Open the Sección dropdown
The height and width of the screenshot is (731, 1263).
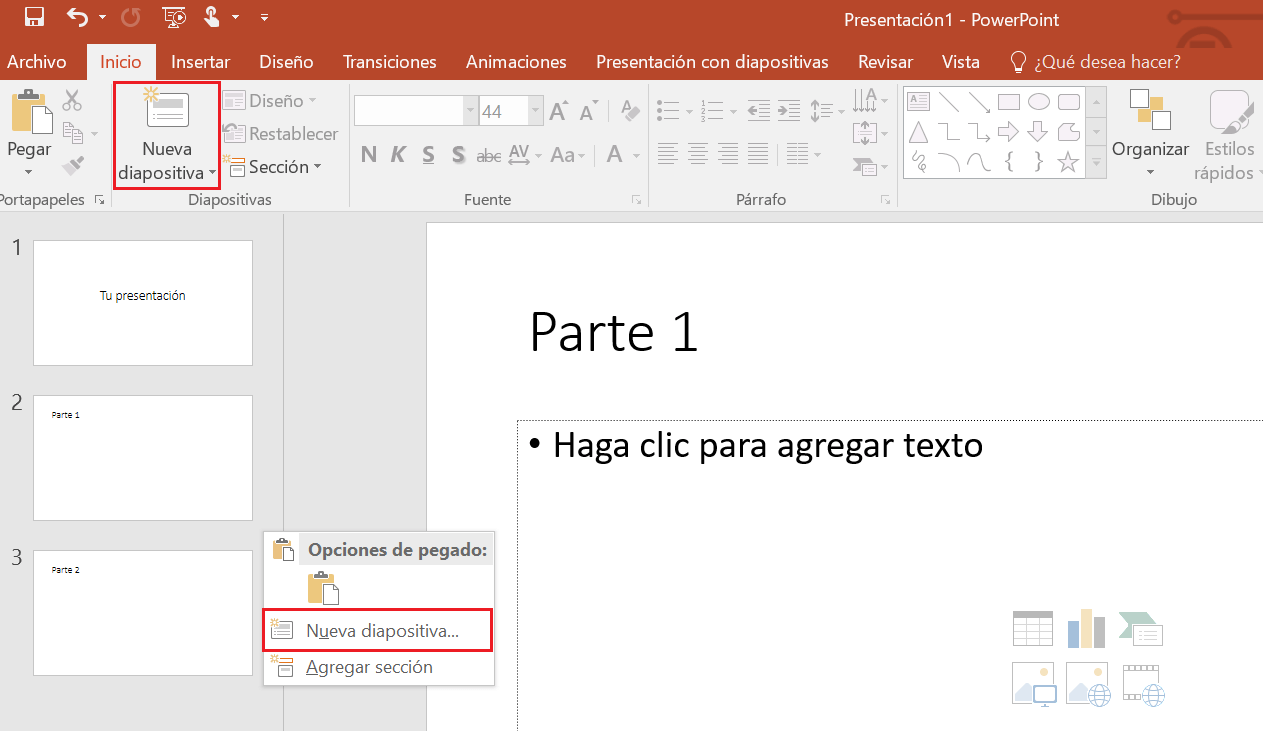pyautogui.click(x=273, y=167)
